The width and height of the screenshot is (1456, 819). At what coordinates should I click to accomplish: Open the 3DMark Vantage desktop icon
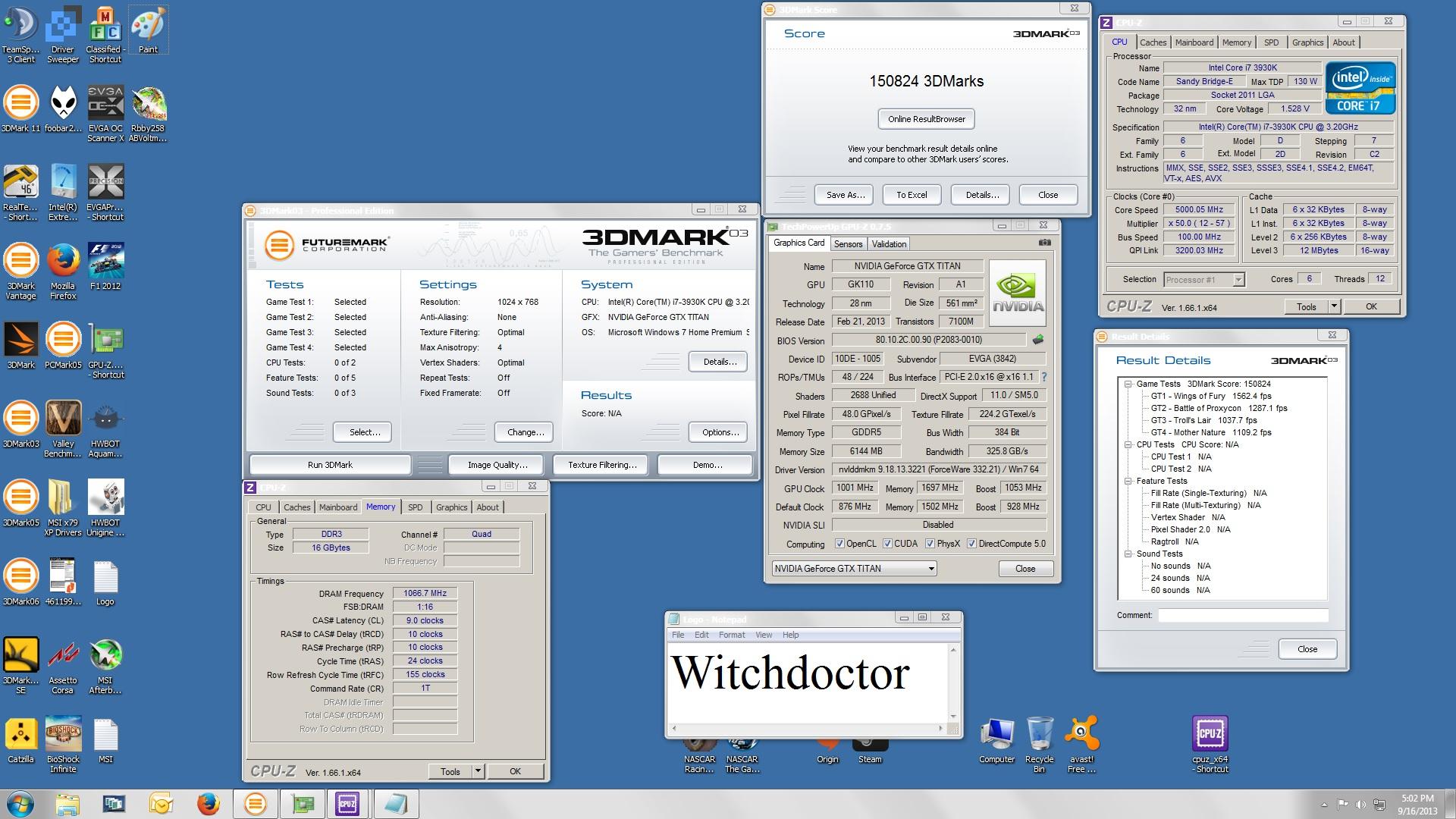coord(20,271)
